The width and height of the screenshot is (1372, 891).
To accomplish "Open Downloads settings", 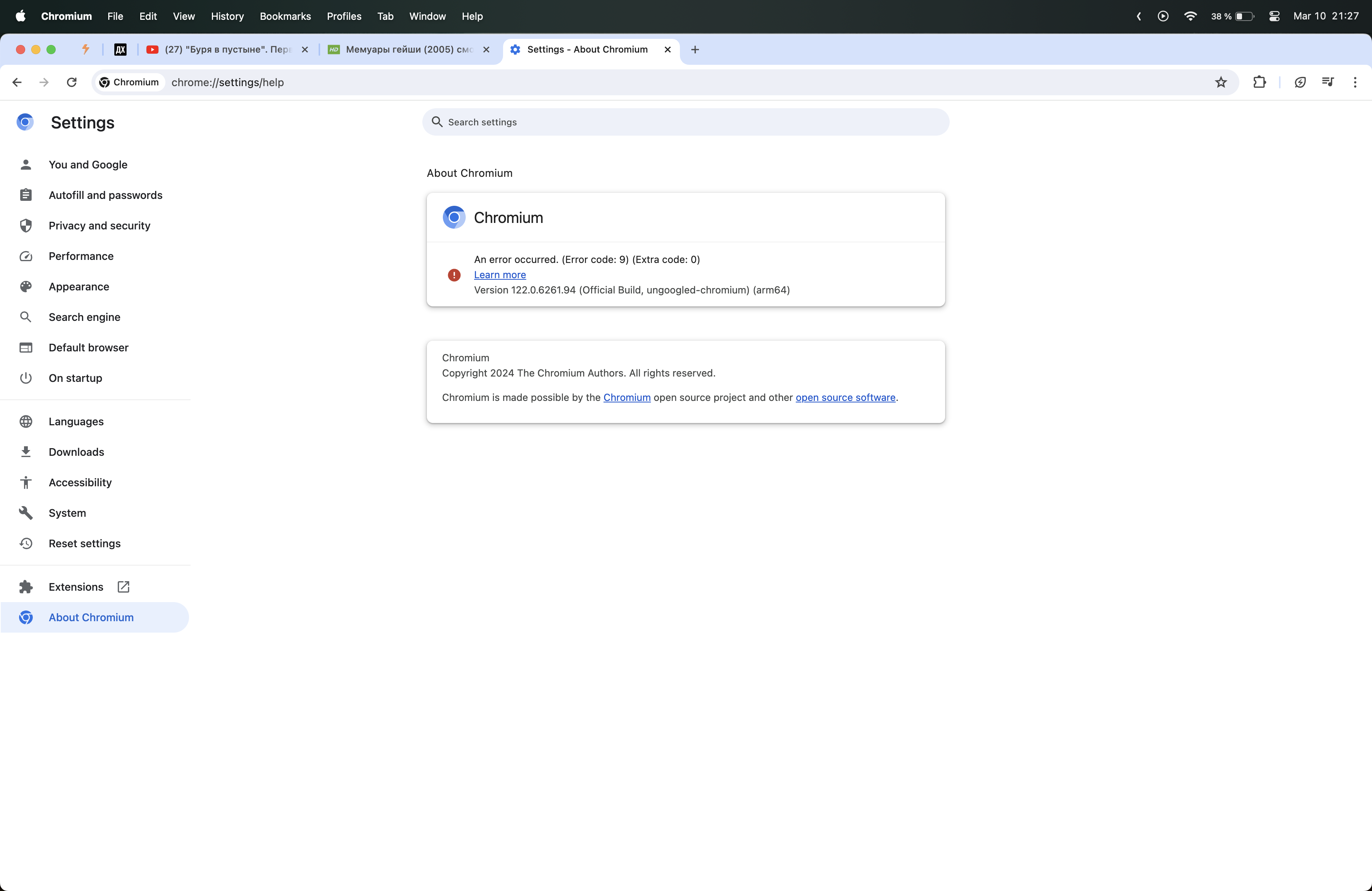I will point(95,452).
